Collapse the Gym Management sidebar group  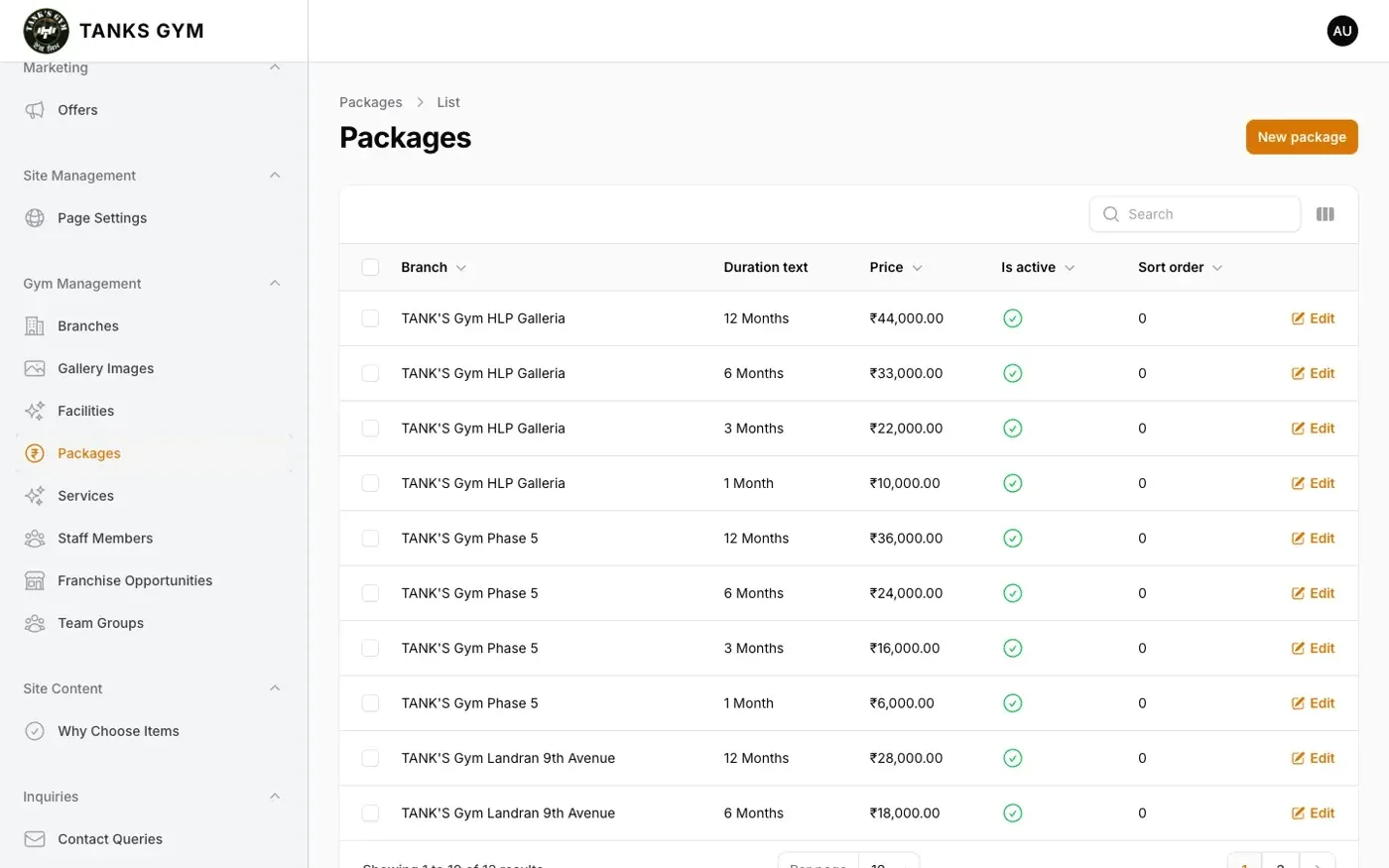(x=275, y=284)
